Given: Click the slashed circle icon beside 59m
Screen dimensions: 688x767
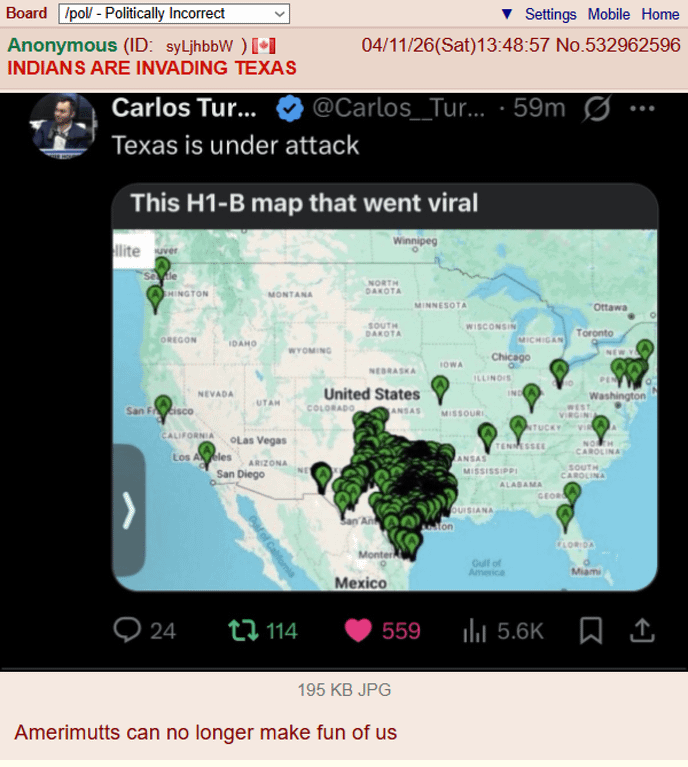Looking at the screenshot, I should click(x=596, y=108).
